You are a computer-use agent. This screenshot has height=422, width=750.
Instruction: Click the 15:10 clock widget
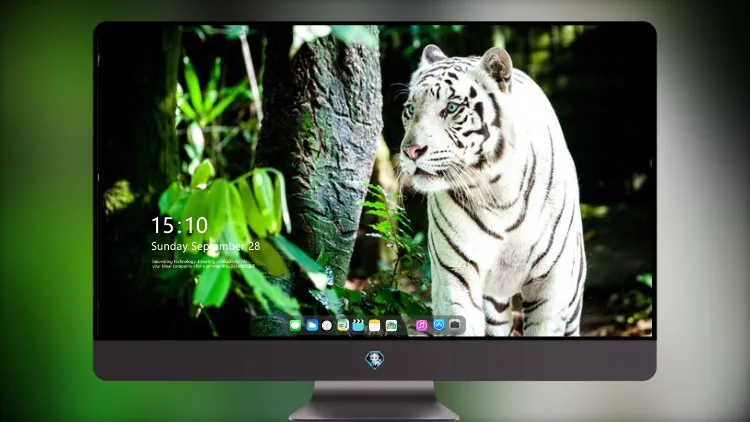pos(179,225)
